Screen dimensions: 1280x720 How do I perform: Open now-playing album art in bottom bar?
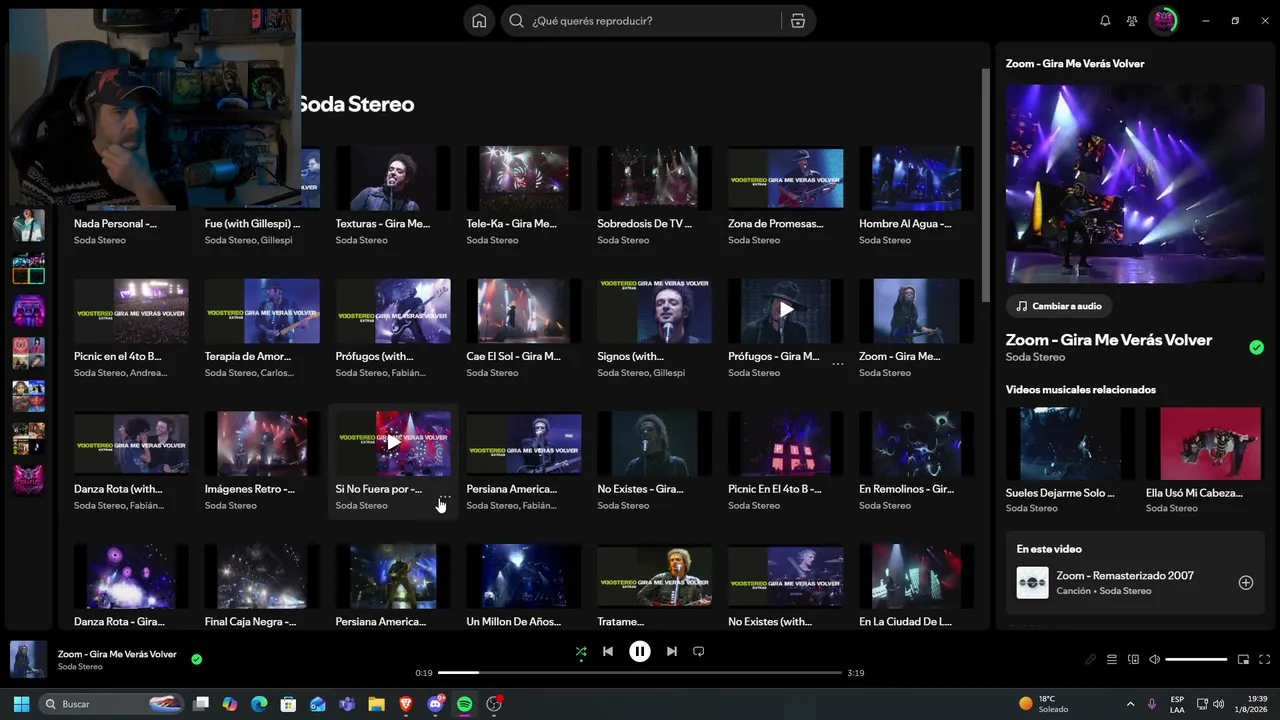28,660
